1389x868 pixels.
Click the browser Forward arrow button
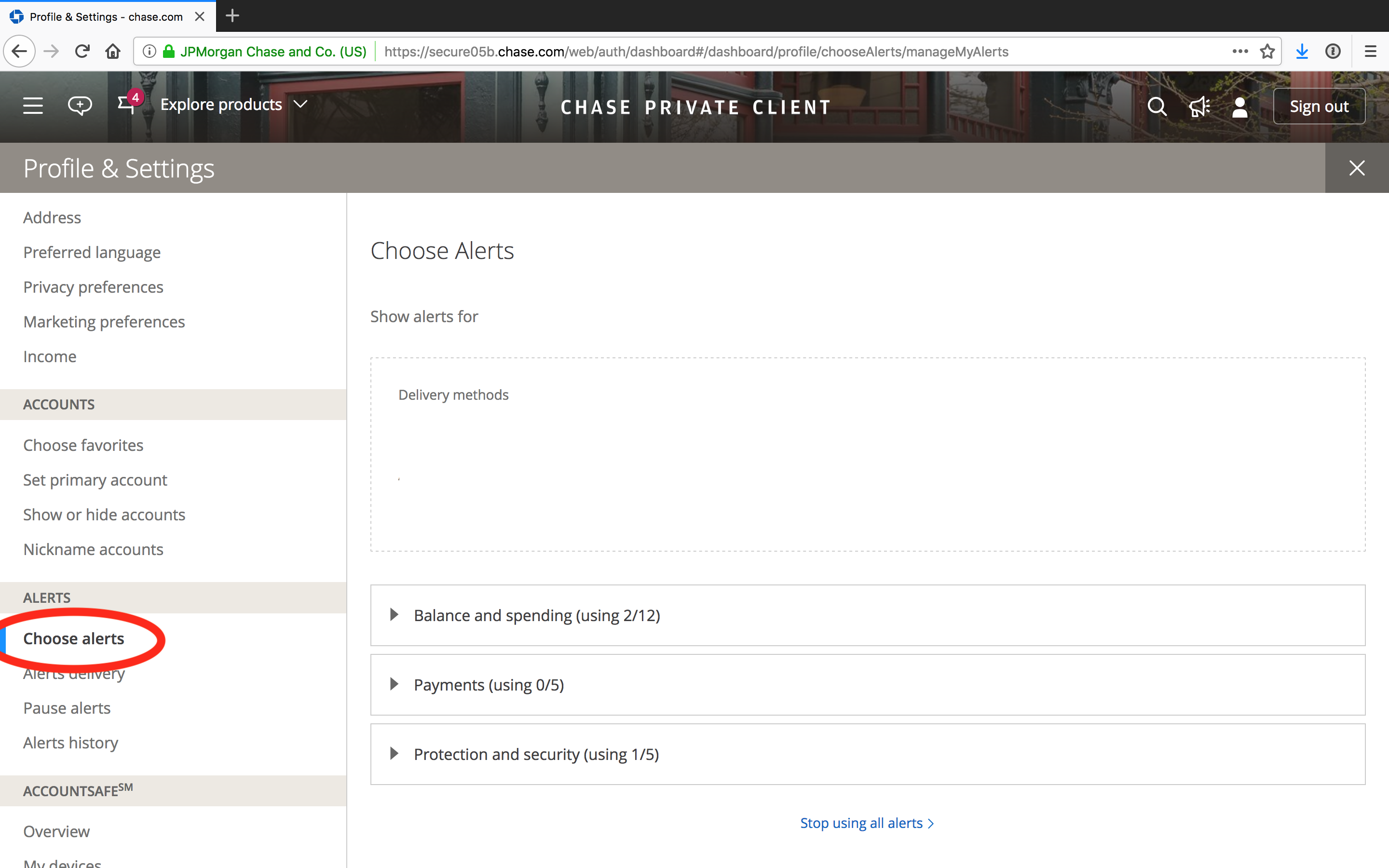click(x=51, y=52)
